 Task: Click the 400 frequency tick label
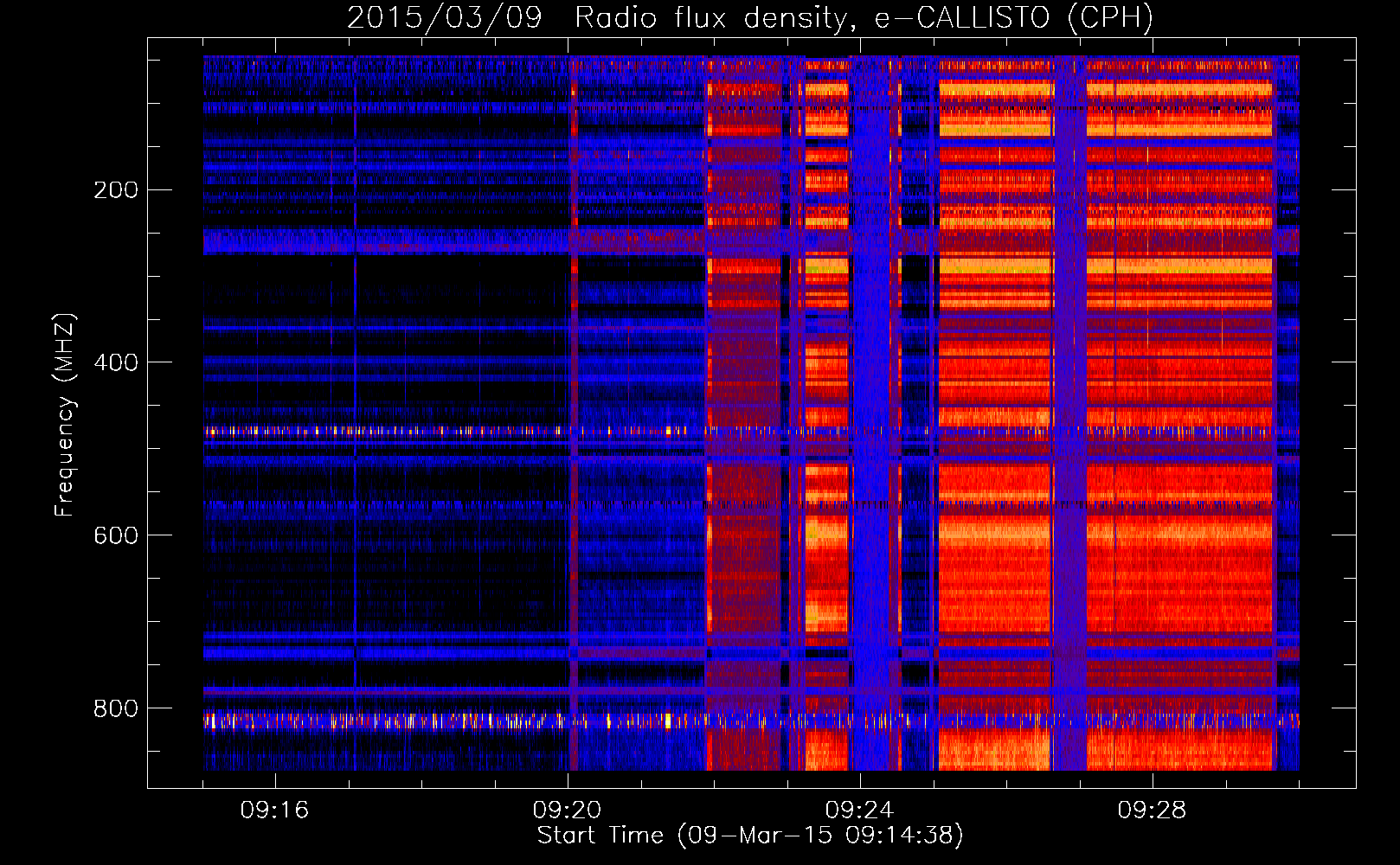115,362
